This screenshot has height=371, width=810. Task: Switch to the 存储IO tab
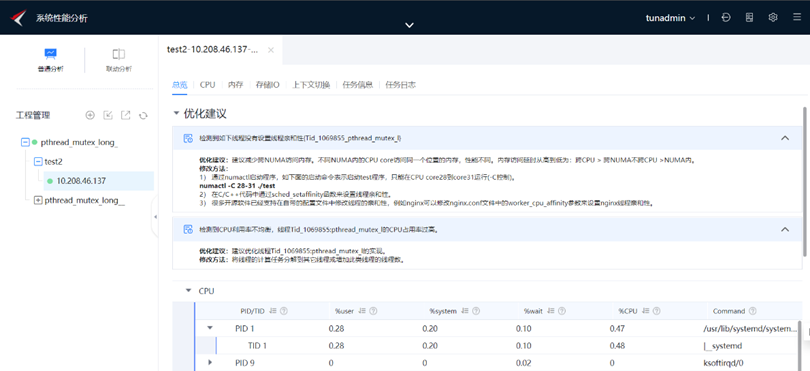pos(268,85)
